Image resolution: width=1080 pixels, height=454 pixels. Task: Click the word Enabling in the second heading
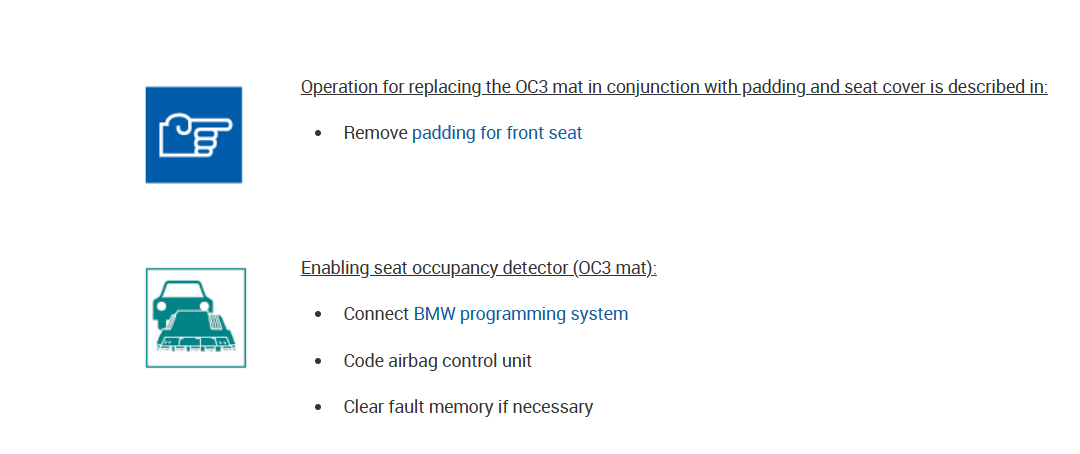[x=334, y=268]
